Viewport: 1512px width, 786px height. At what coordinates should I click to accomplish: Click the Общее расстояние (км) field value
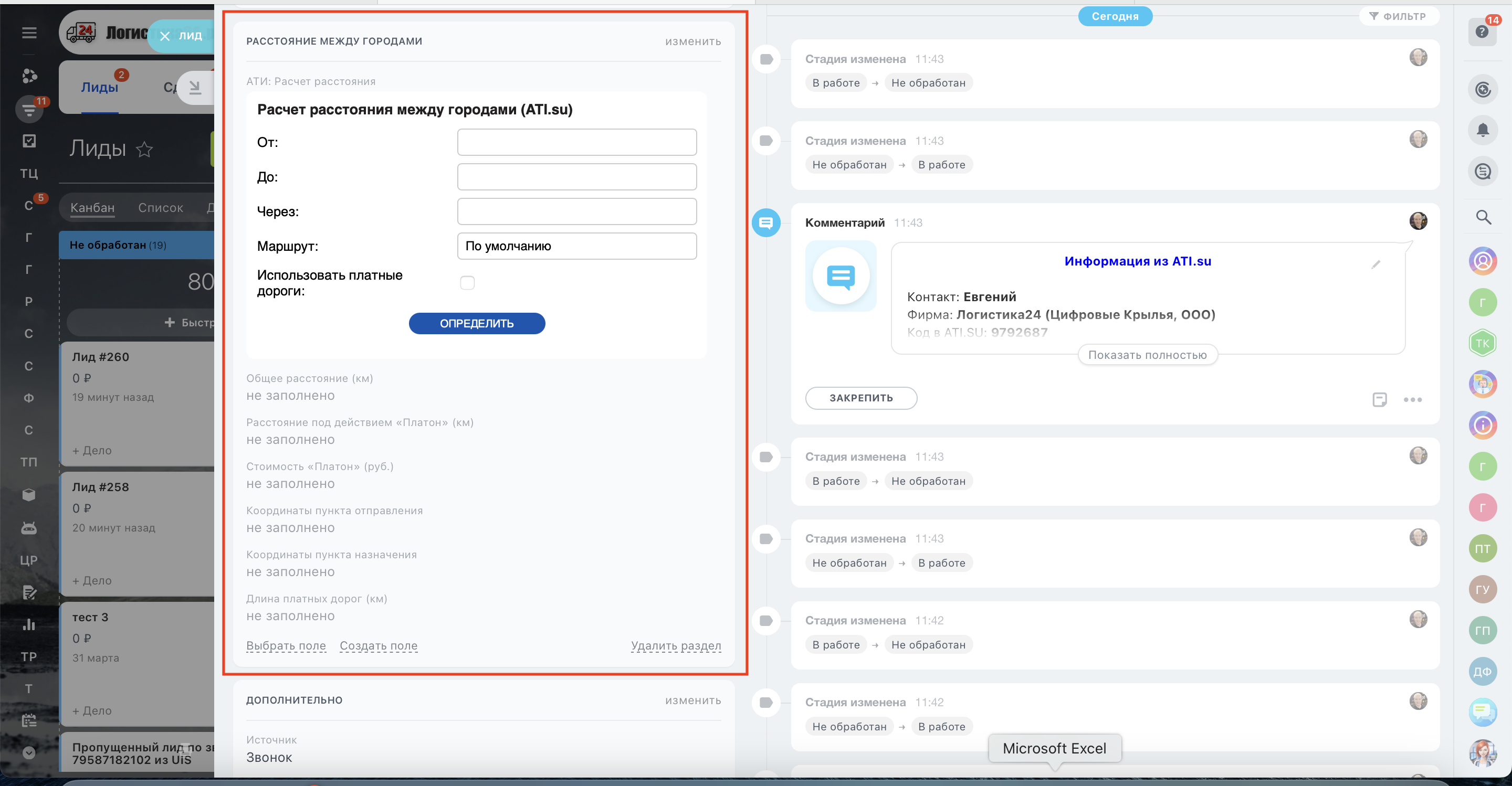[290, 396]
